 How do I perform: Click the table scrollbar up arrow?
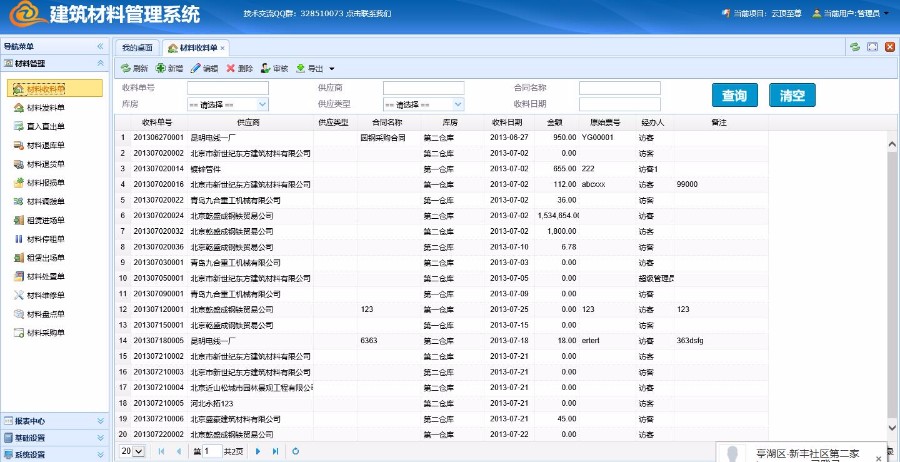(x=892, y=143)
